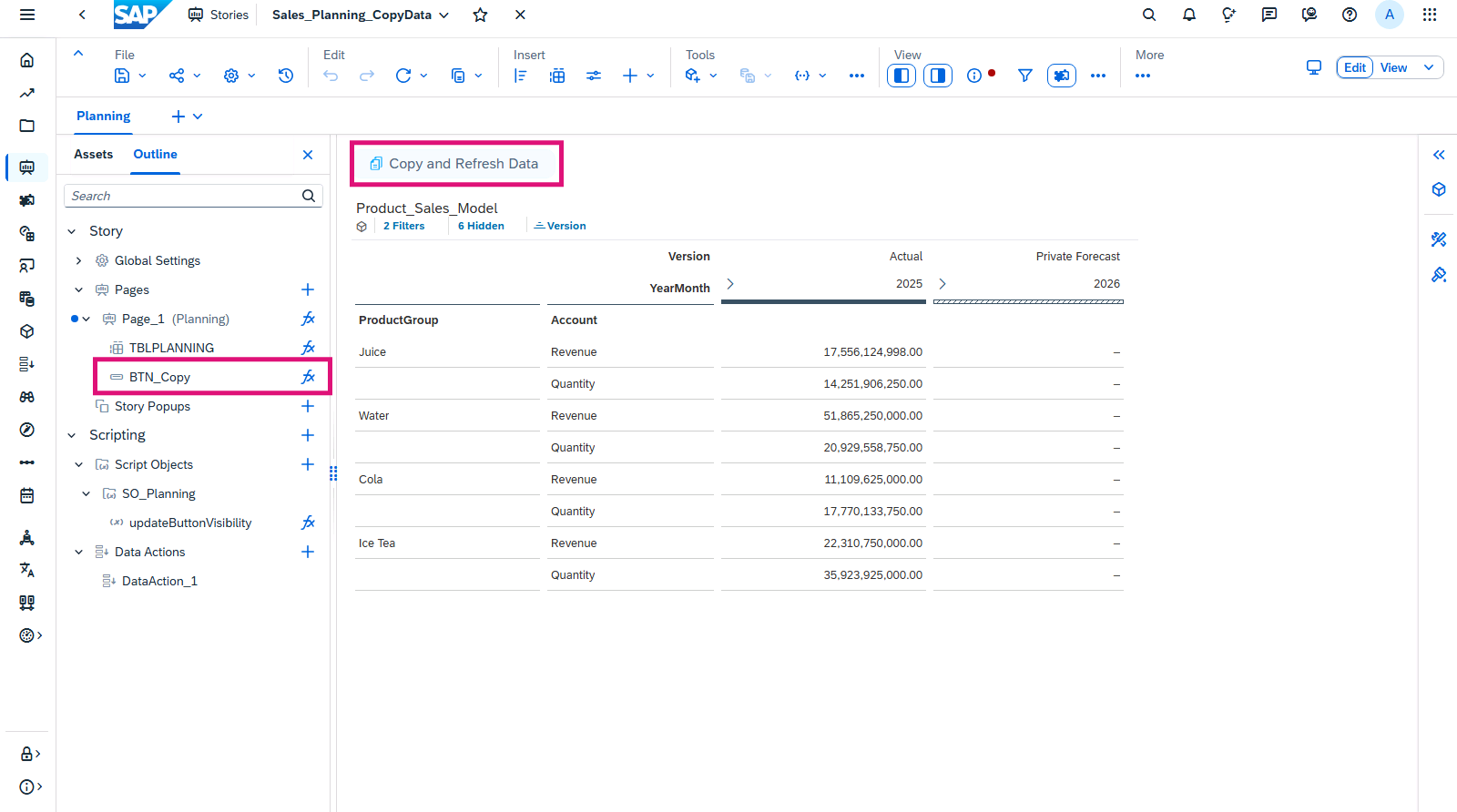
Task: Switch to the Assets tab
Action: click(93, 154)
